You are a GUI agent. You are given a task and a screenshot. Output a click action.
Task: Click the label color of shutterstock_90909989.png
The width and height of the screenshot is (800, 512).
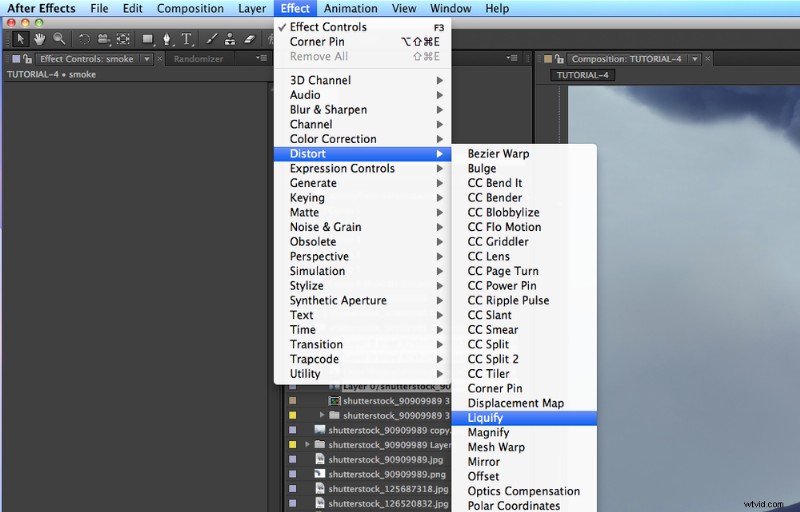[292, 474]
